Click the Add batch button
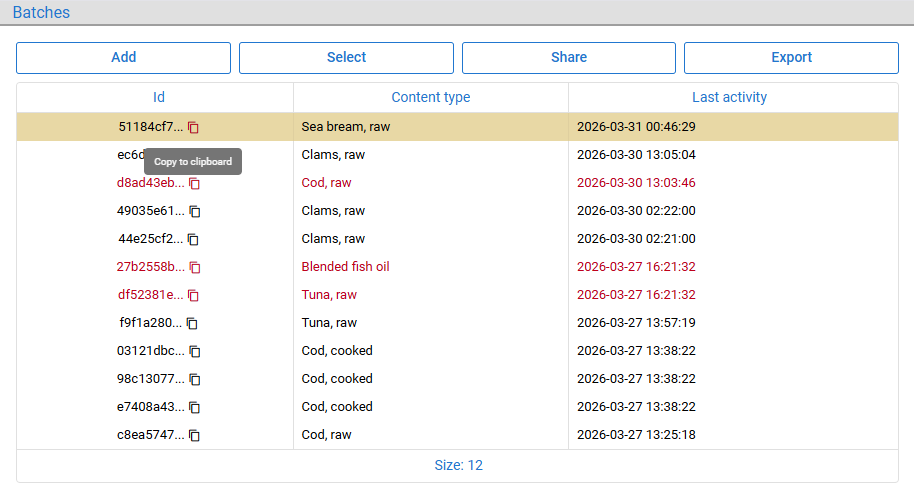The height and width of the screenshot is (484, 914). click(124, 58)
